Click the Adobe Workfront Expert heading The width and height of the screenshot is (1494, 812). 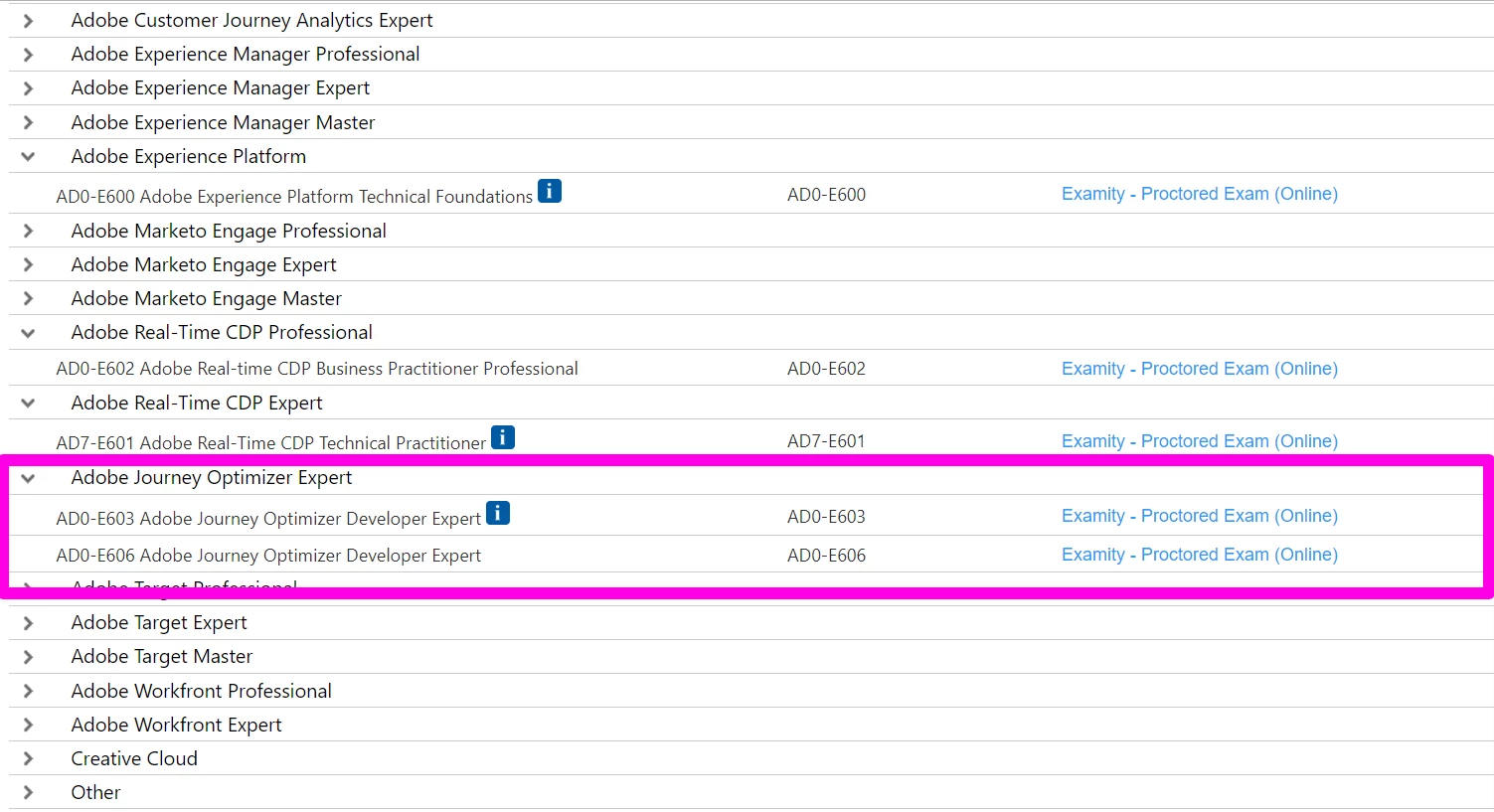(176, 725)
